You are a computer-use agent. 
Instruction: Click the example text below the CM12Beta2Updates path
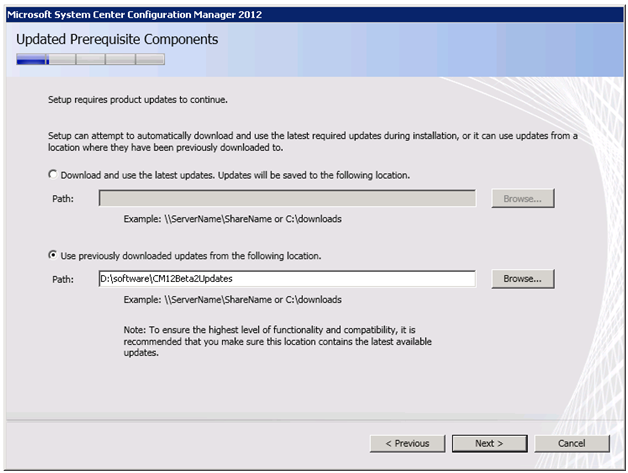(233, 300)
